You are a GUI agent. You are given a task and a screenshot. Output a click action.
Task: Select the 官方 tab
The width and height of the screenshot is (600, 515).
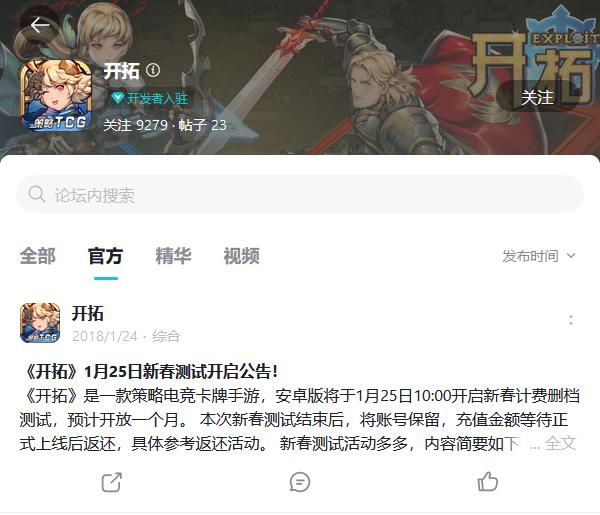pyautogui.click(x=106, y=256)
